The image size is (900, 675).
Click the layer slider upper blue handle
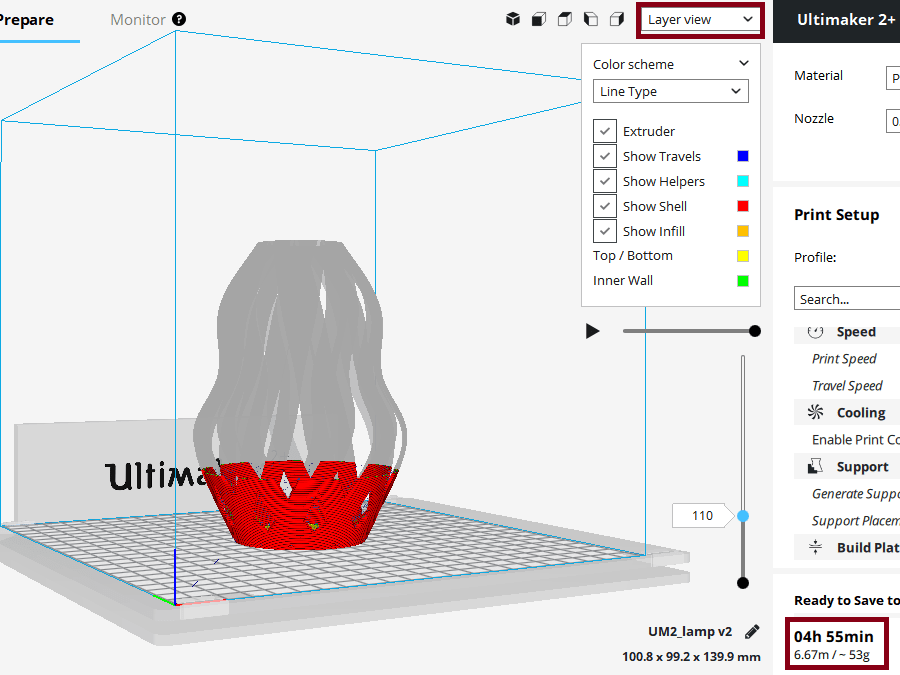[x=743, y=516]
